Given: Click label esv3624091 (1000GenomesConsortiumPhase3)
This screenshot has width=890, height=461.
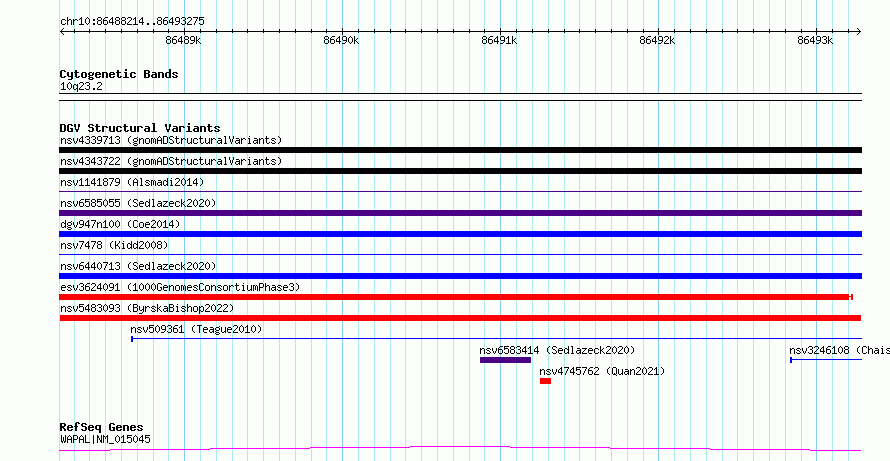Looking at the screenshot, I should coord(180,287).
